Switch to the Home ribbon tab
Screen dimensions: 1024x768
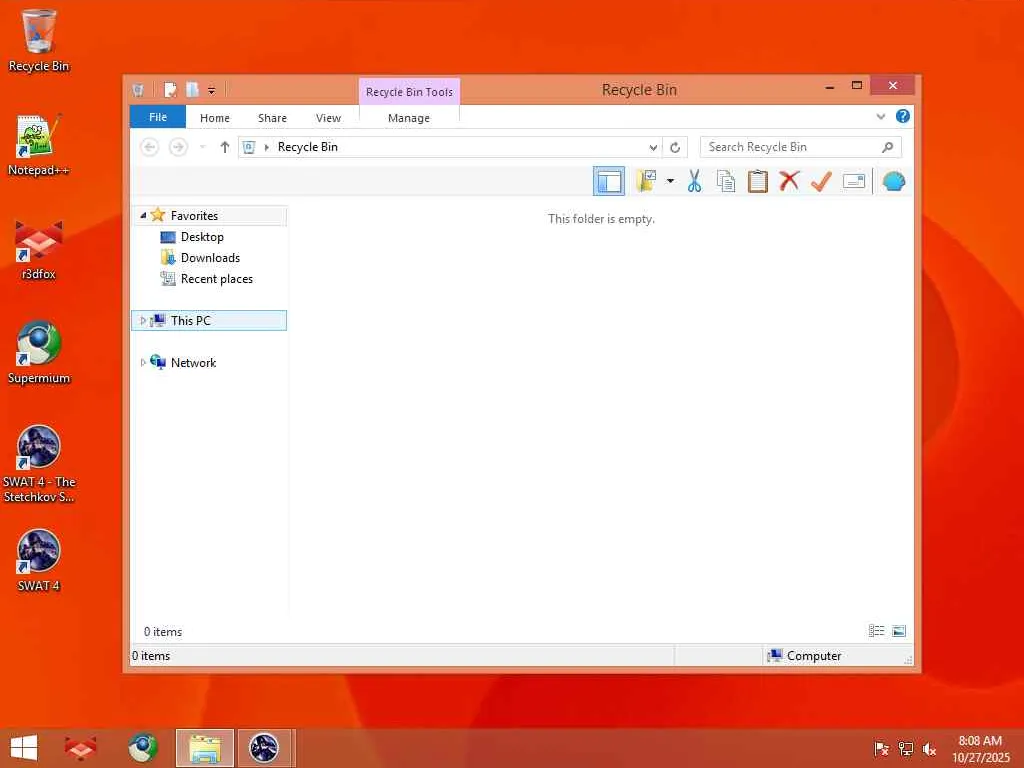point(215,118)
